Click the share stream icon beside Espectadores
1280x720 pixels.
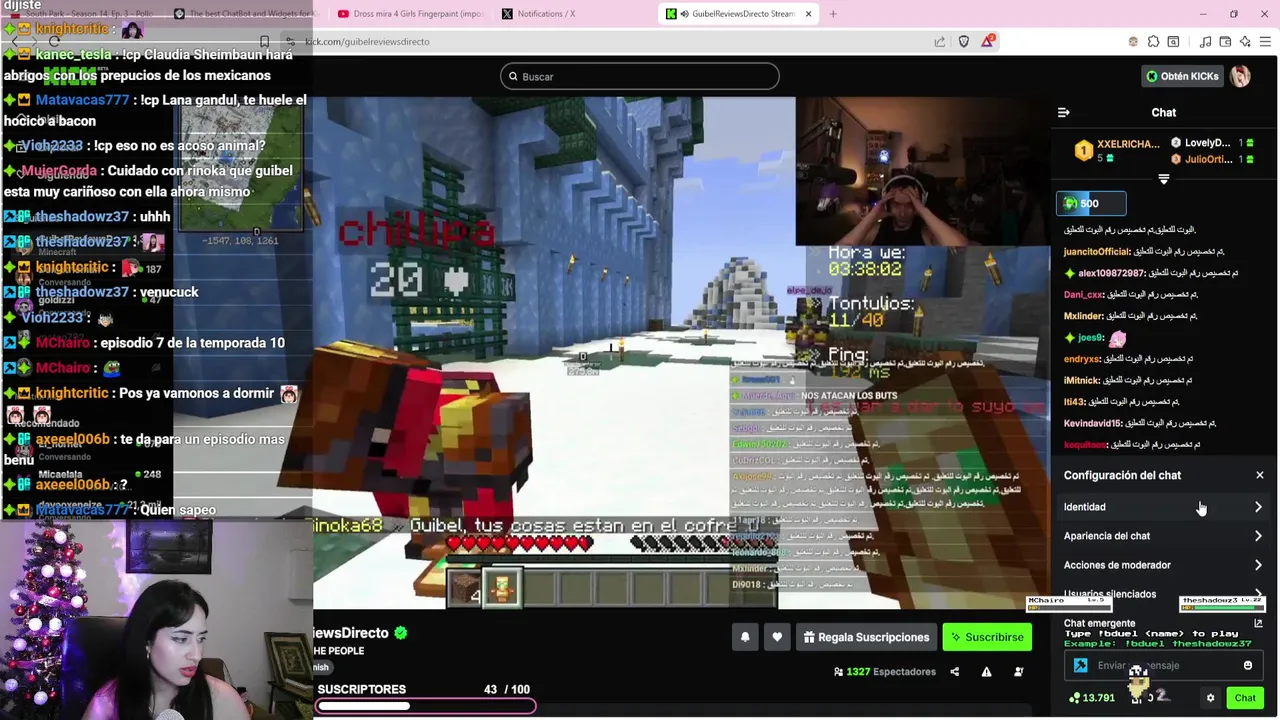tap(954, 672)
